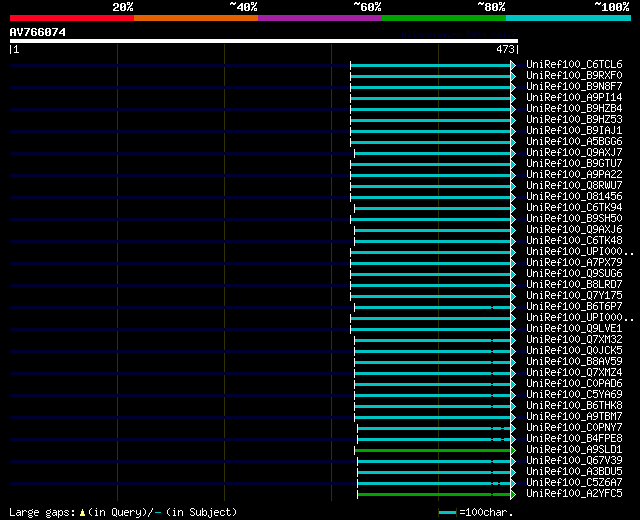This screenshot has height=520, width=640.
Task: Click the cyan alignment bar for B6T6P7
Action: coord(433,307)
